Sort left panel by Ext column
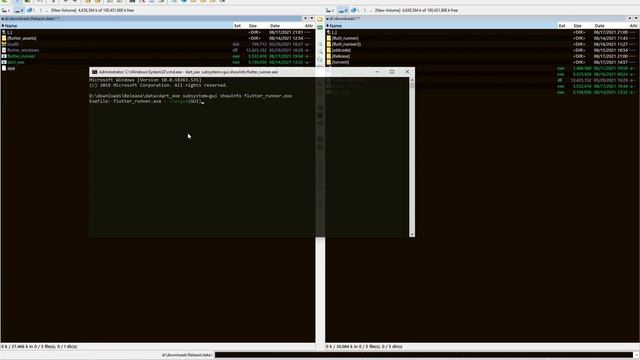Screen dimensions: 640x360 pos(238,26)
